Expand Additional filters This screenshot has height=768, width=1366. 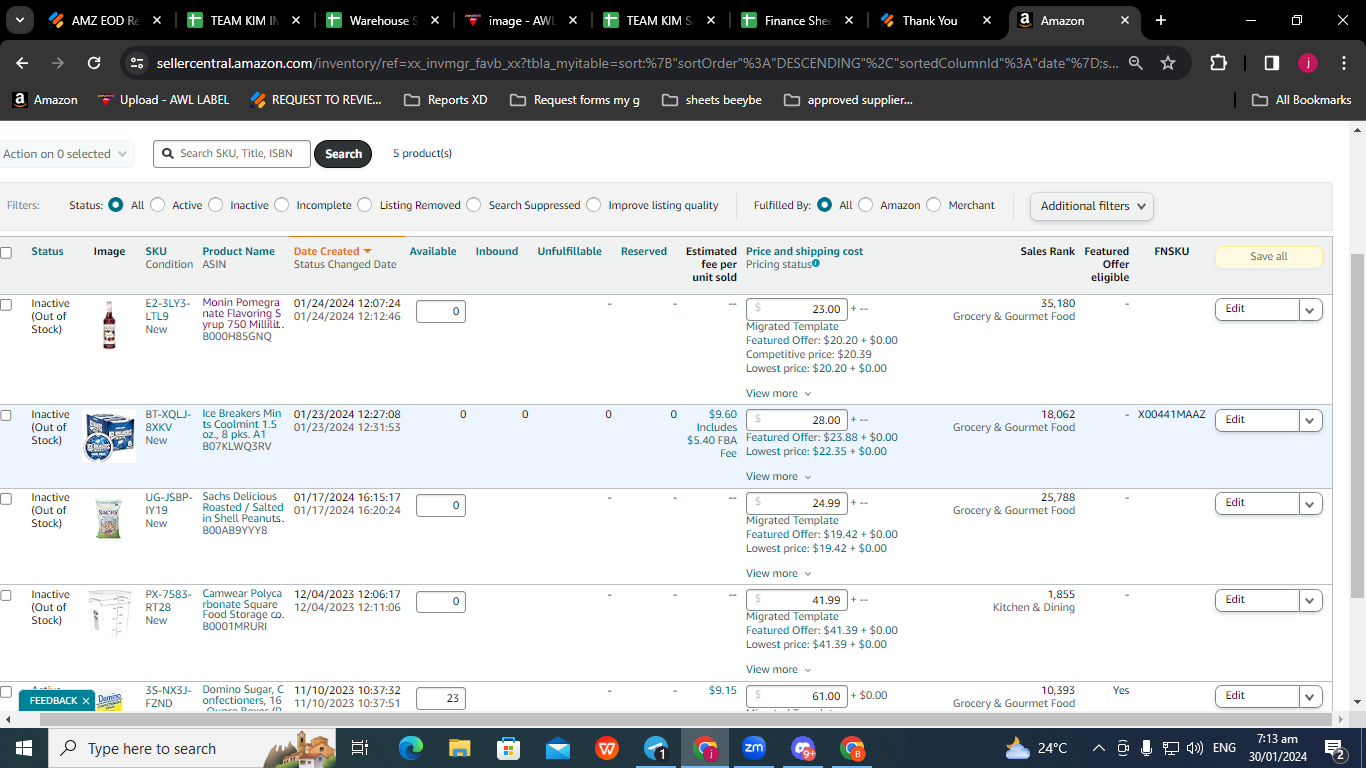point(1092,206)
